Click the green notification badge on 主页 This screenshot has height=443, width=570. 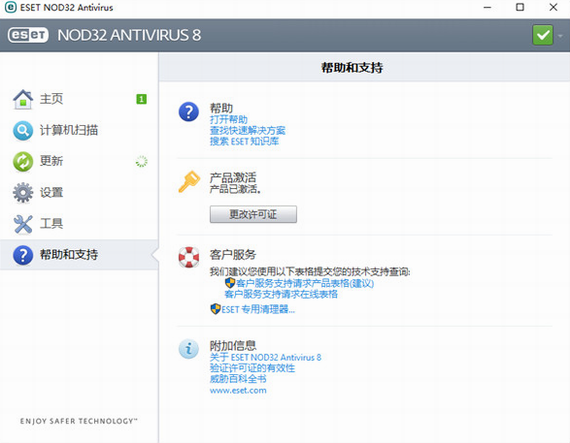[141, 99]
